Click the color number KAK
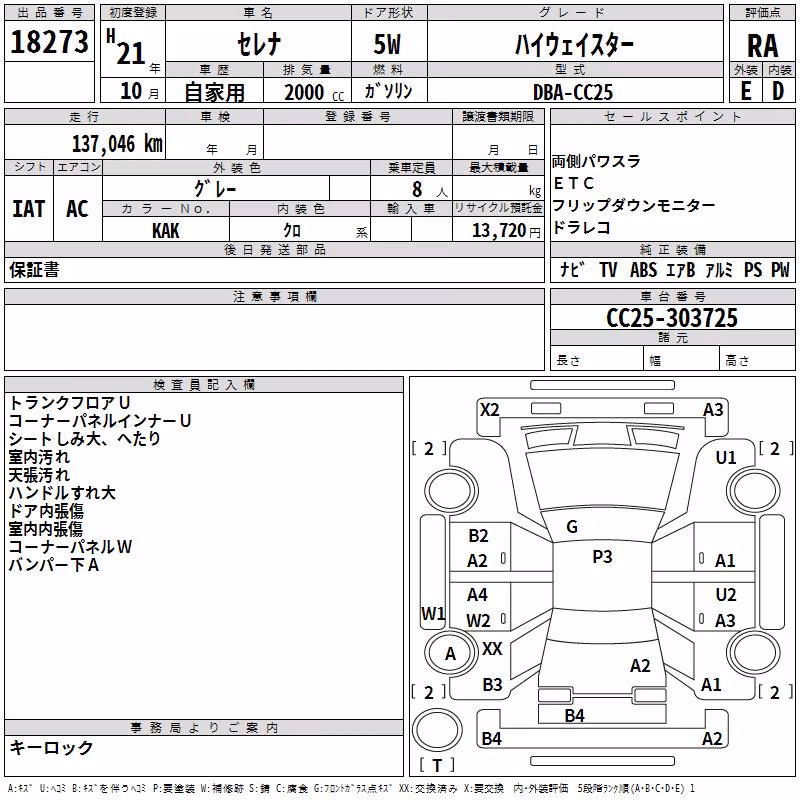This screenshot has width=800, height=800. [x=166, y=231]
